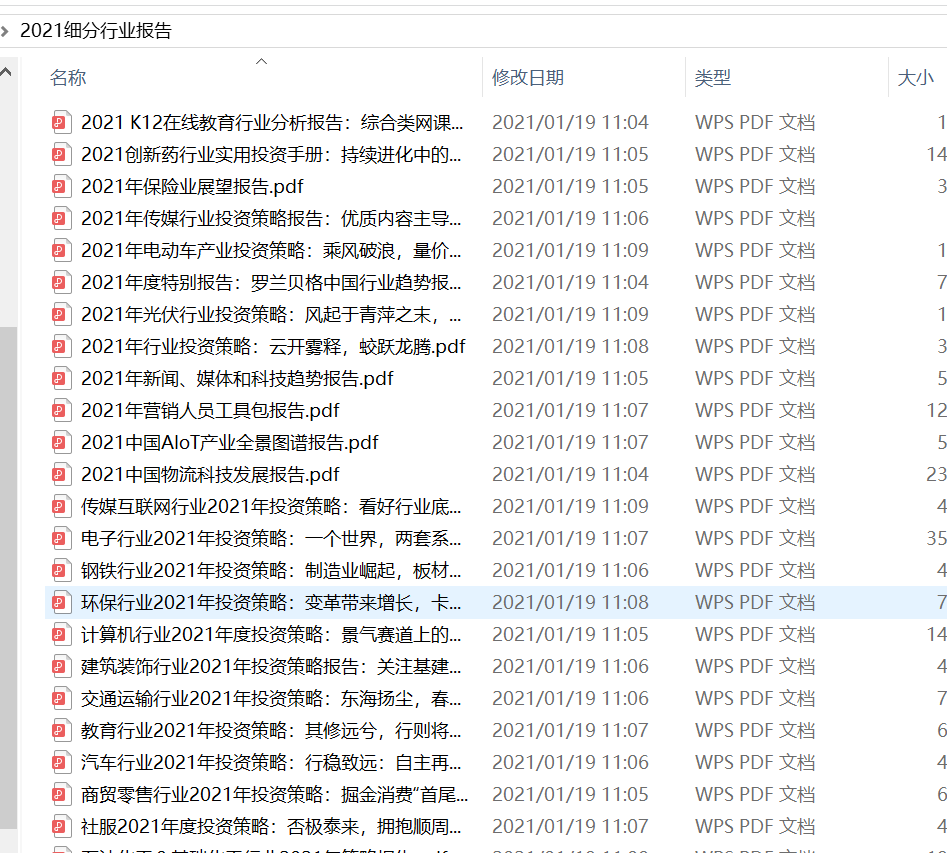Expand breadcrumb chevron before 2021细分行业报告

point(6,31)
